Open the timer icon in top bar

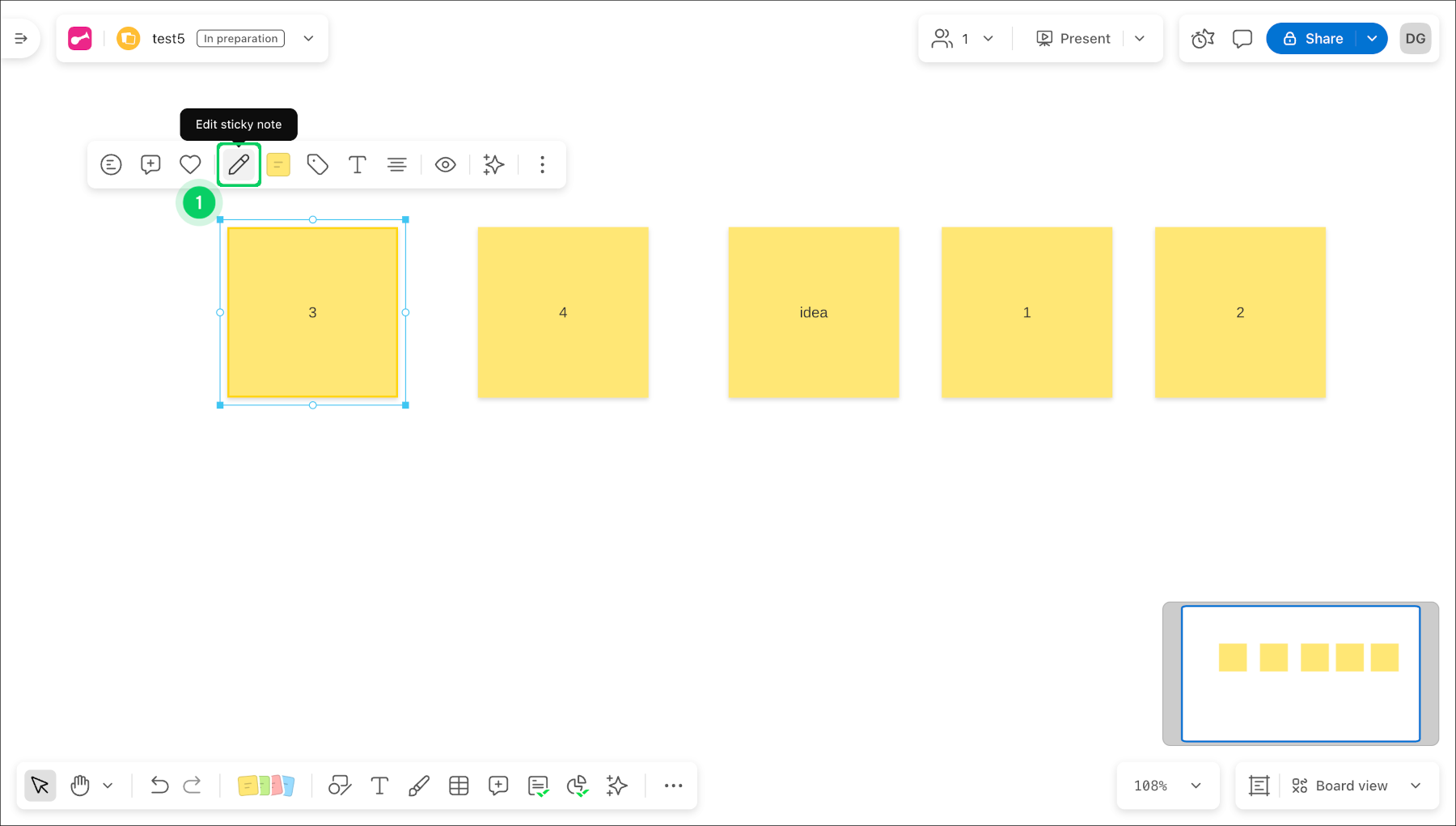click(x=1203, y=39)
